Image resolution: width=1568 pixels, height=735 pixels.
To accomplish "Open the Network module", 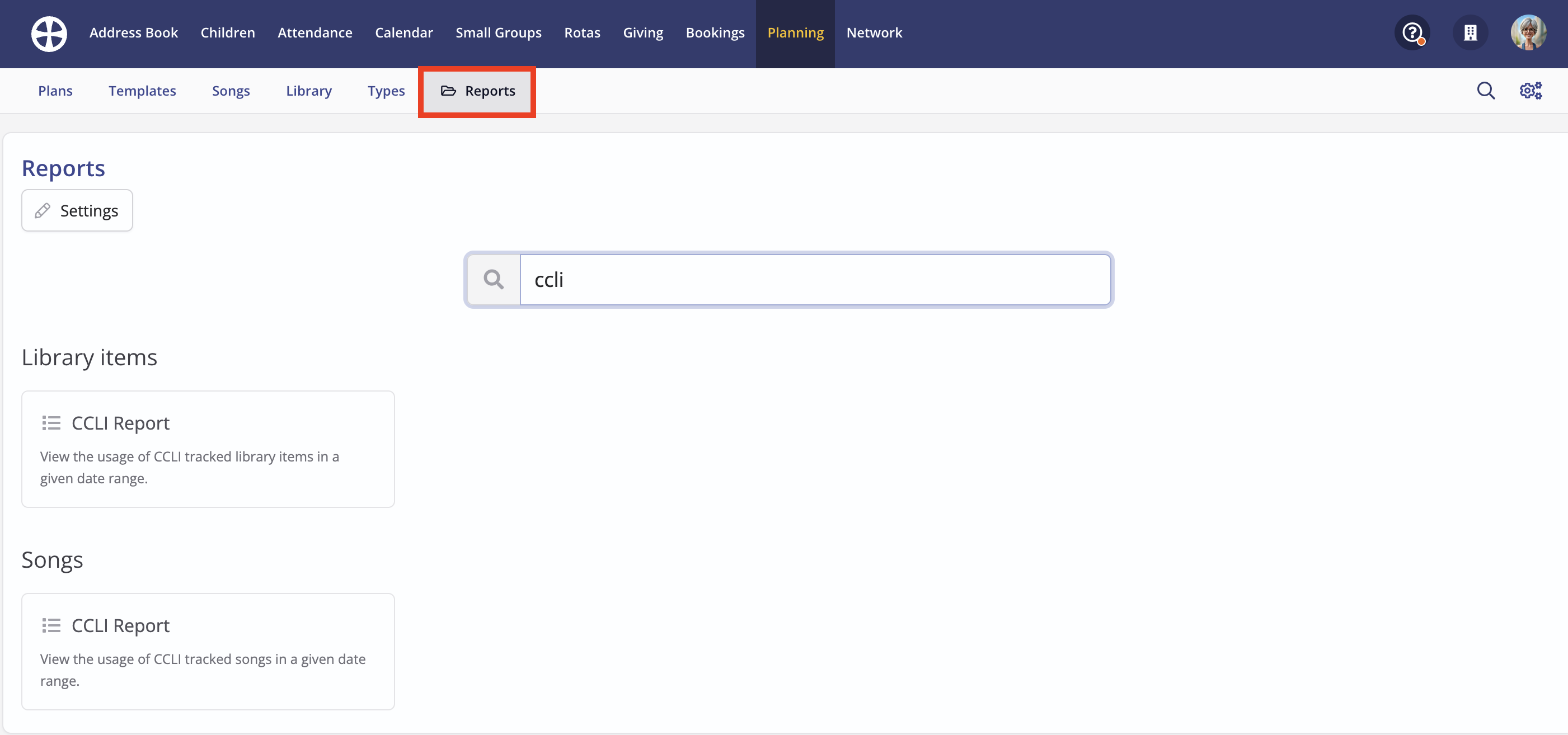I will 874,33.
